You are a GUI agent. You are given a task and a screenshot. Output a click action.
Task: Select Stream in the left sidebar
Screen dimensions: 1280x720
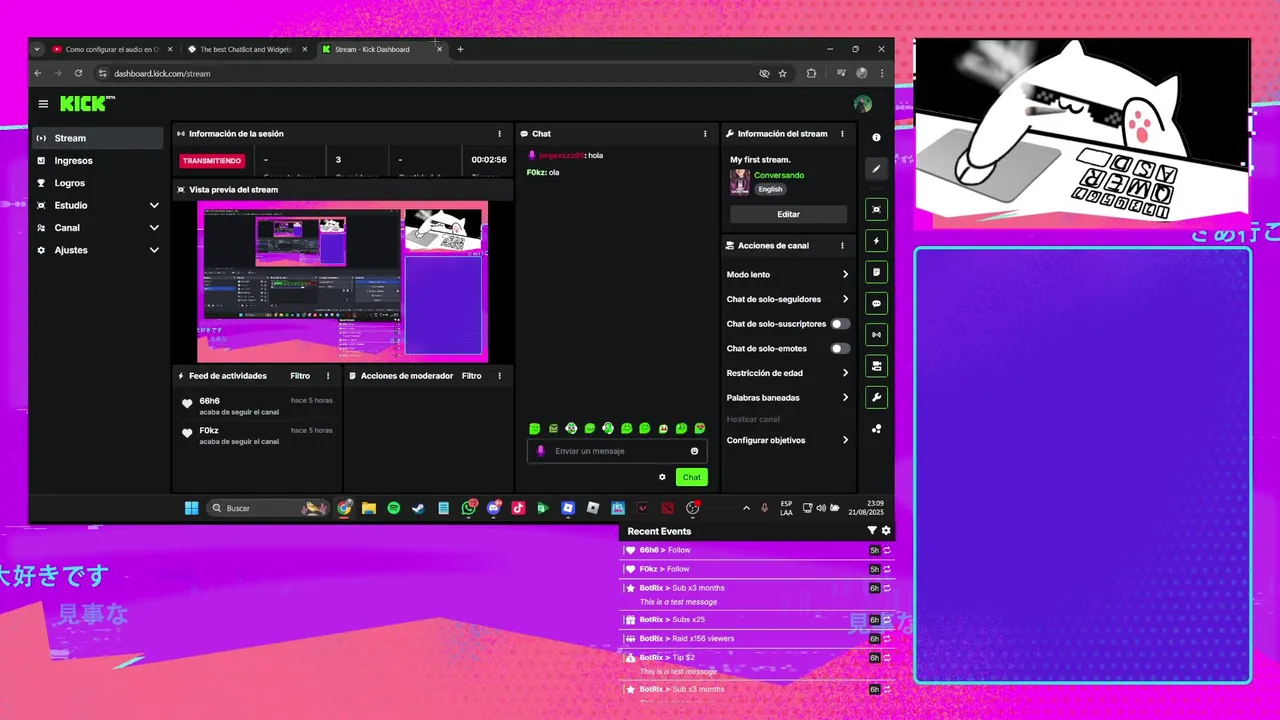tap(98, 138)
